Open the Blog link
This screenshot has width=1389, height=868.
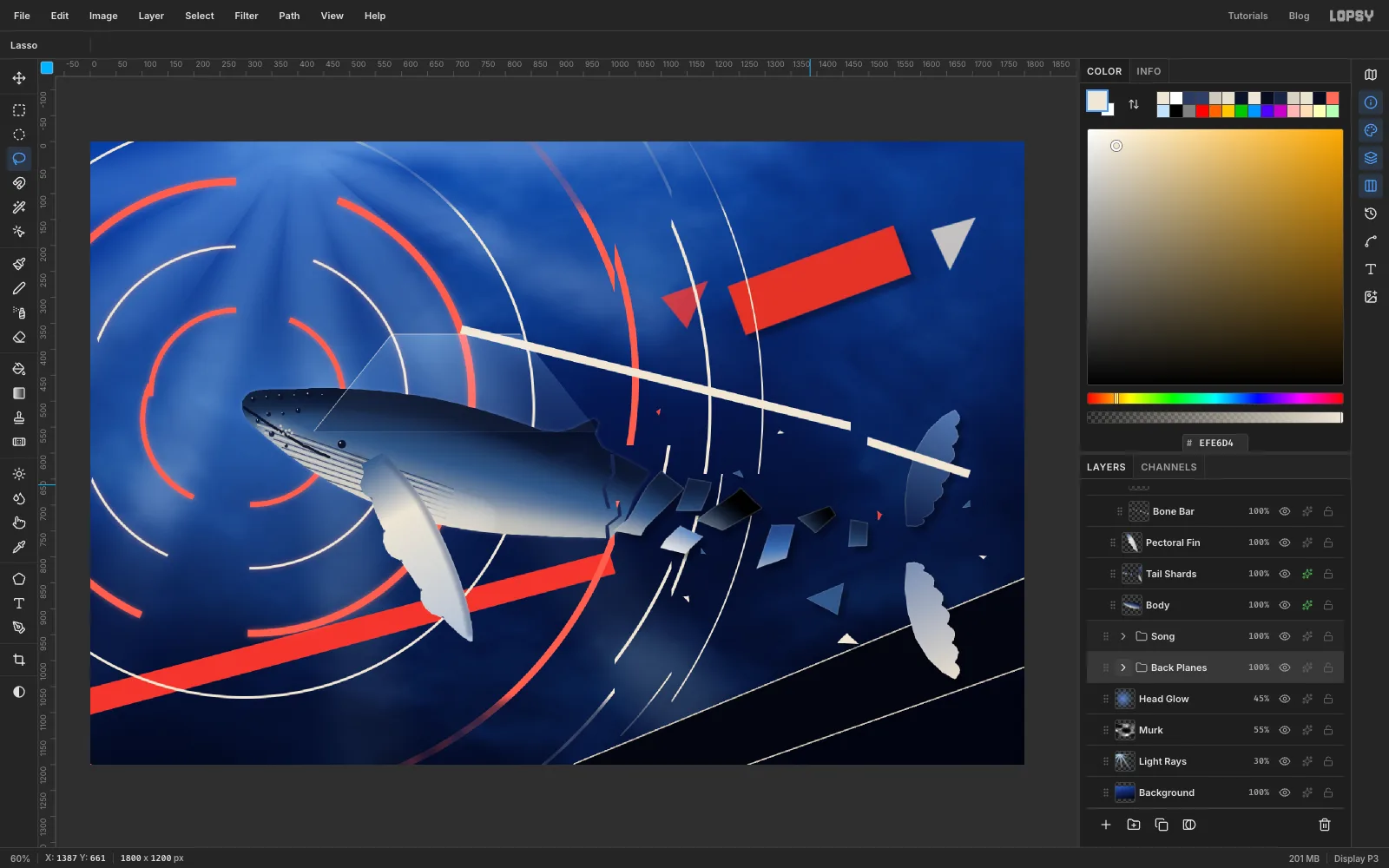(1299, 16)
